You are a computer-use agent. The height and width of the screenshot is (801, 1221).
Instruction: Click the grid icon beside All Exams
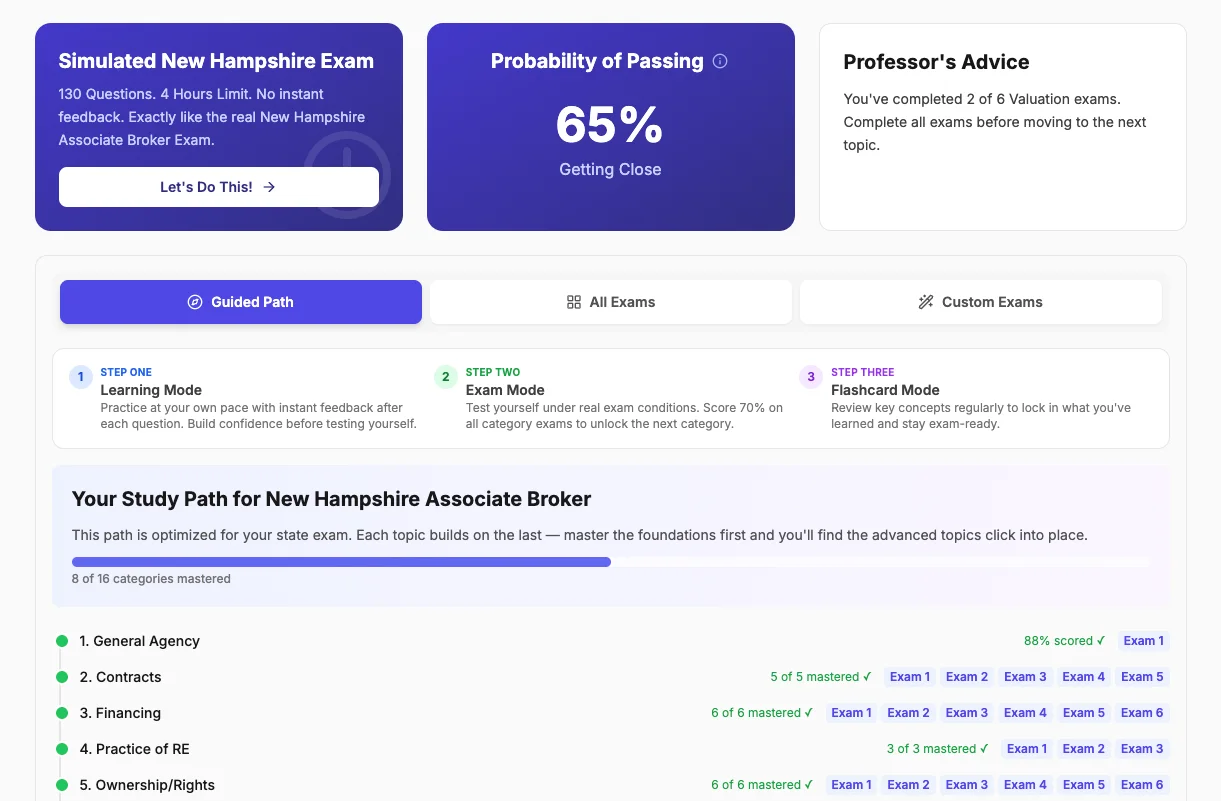pyautogui.click(x=572, y=301)
